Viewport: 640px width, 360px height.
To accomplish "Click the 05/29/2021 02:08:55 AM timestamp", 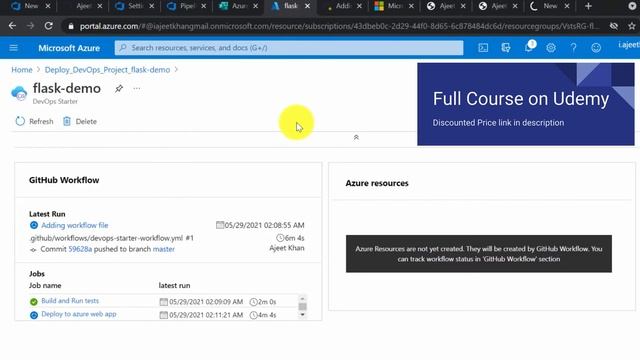I will point(264,225).
